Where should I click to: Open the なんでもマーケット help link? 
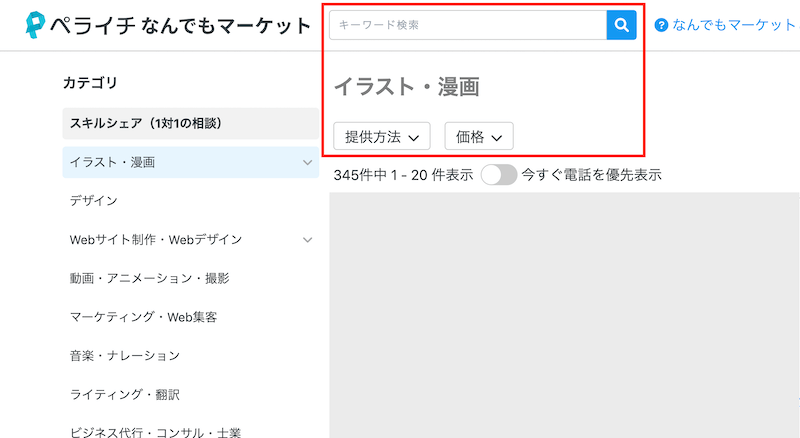(734, 25)
